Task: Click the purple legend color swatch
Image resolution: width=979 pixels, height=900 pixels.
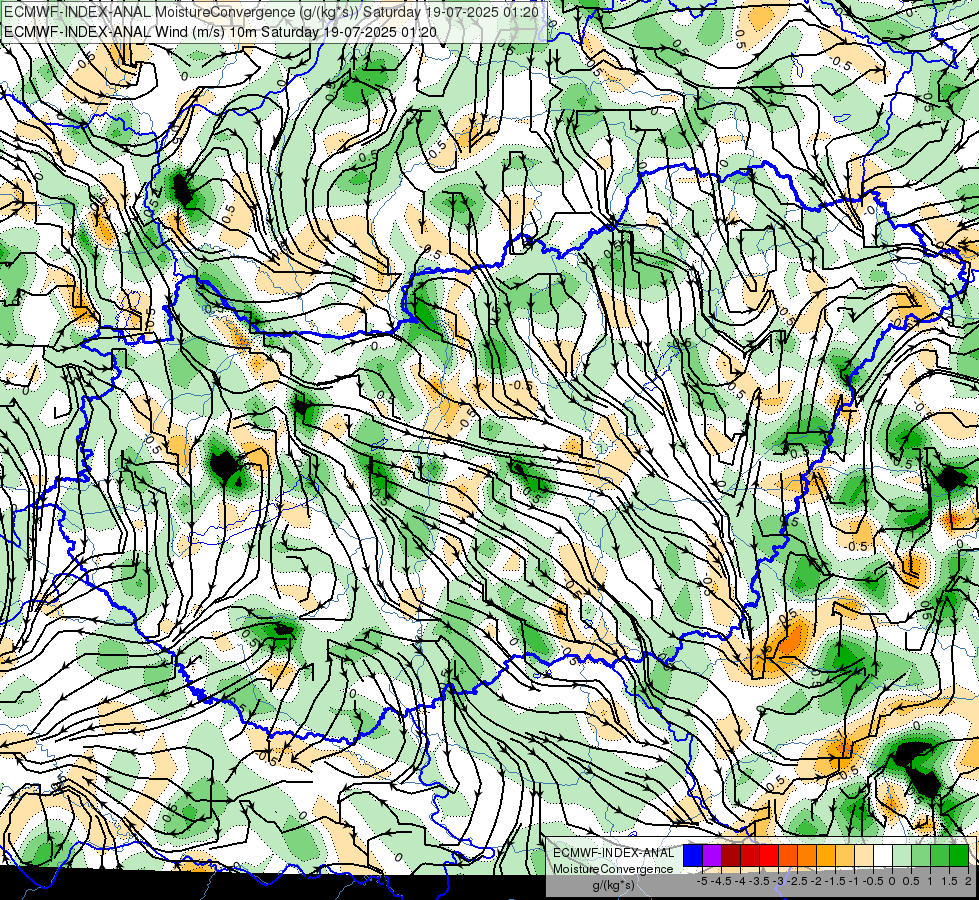Action: tap(712, 855)
